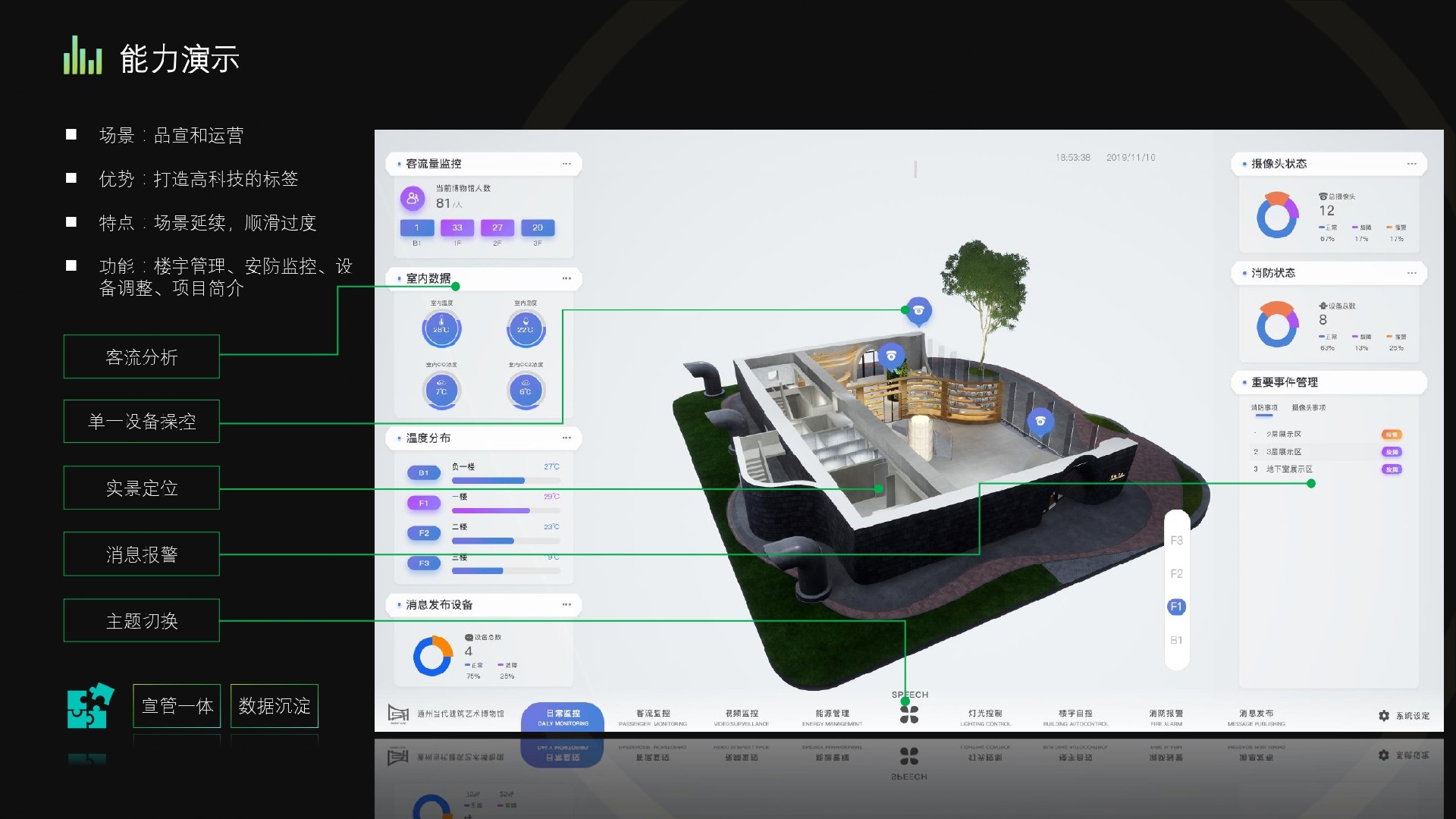Click the 系统设定 label
The image size is (1456, 819).
pos(1413,716)
